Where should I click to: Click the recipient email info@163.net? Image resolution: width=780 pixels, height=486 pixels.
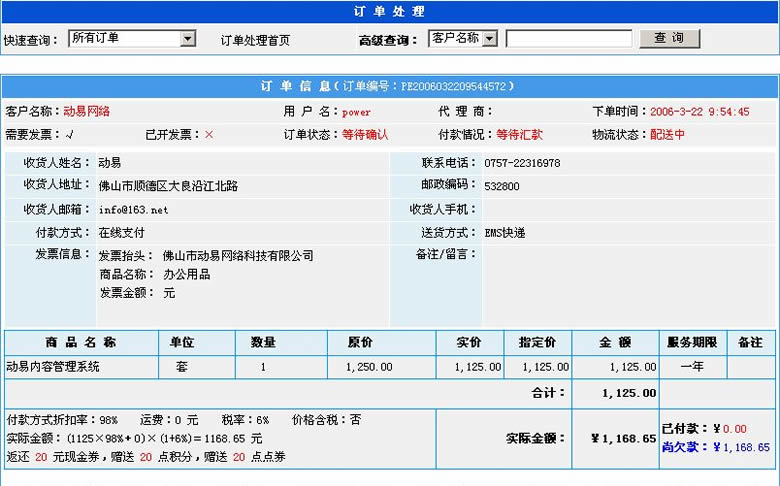(x=133, y=210)
